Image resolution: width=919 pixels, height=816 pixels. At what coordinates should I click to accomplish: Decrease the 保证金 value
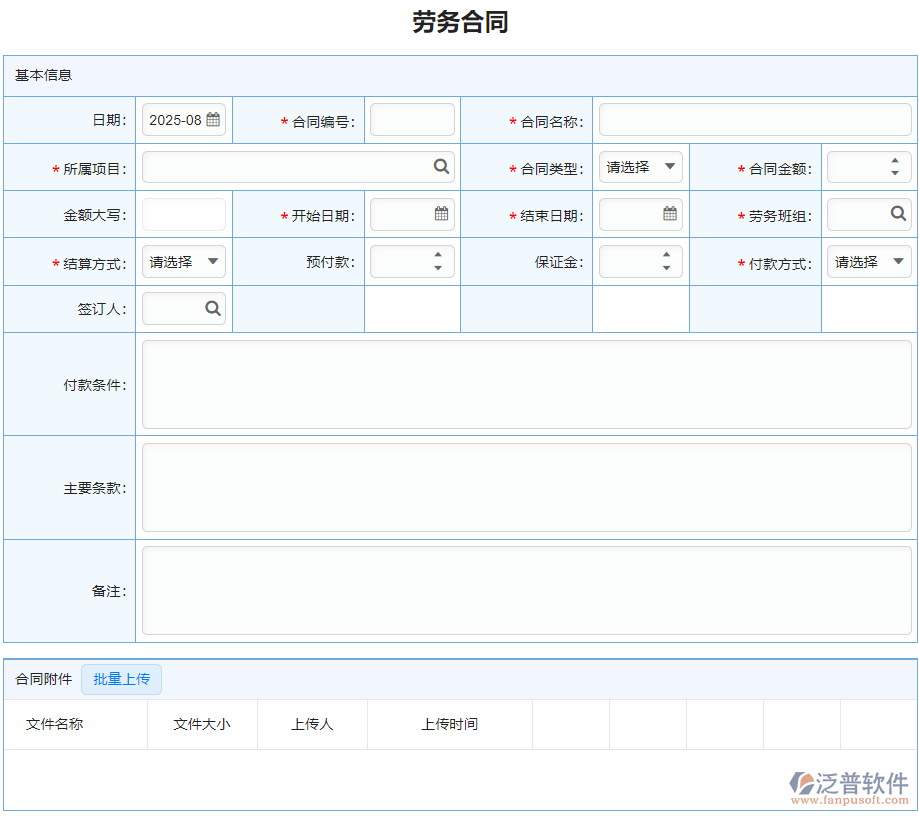[668, 266]
